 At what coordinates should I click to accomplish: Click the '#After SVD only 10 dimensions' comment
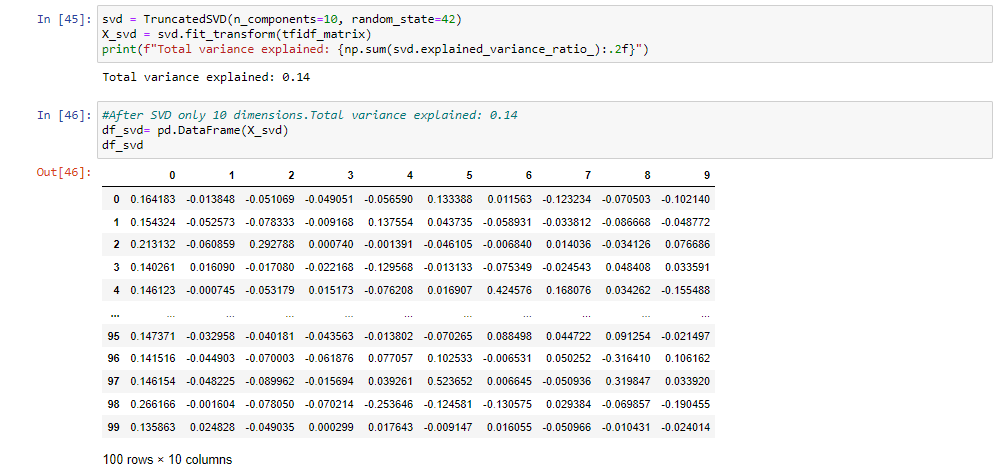click(310, 115)
